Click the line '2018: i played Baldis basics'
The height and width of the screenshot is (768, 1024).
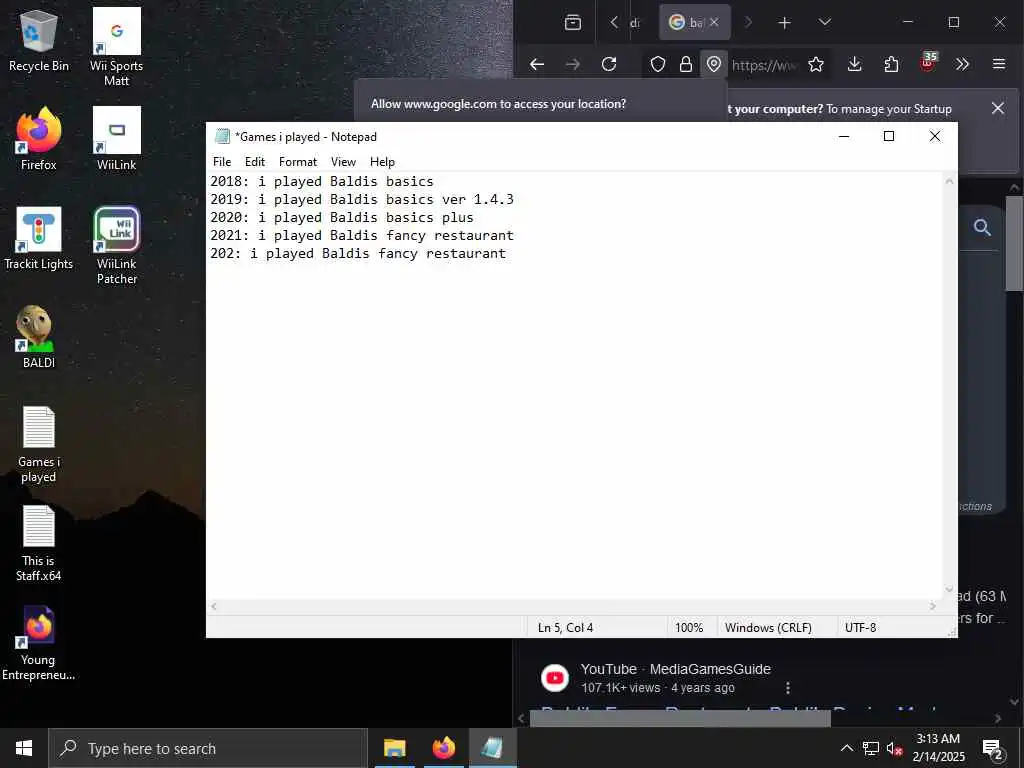click(x=321, y=182)
